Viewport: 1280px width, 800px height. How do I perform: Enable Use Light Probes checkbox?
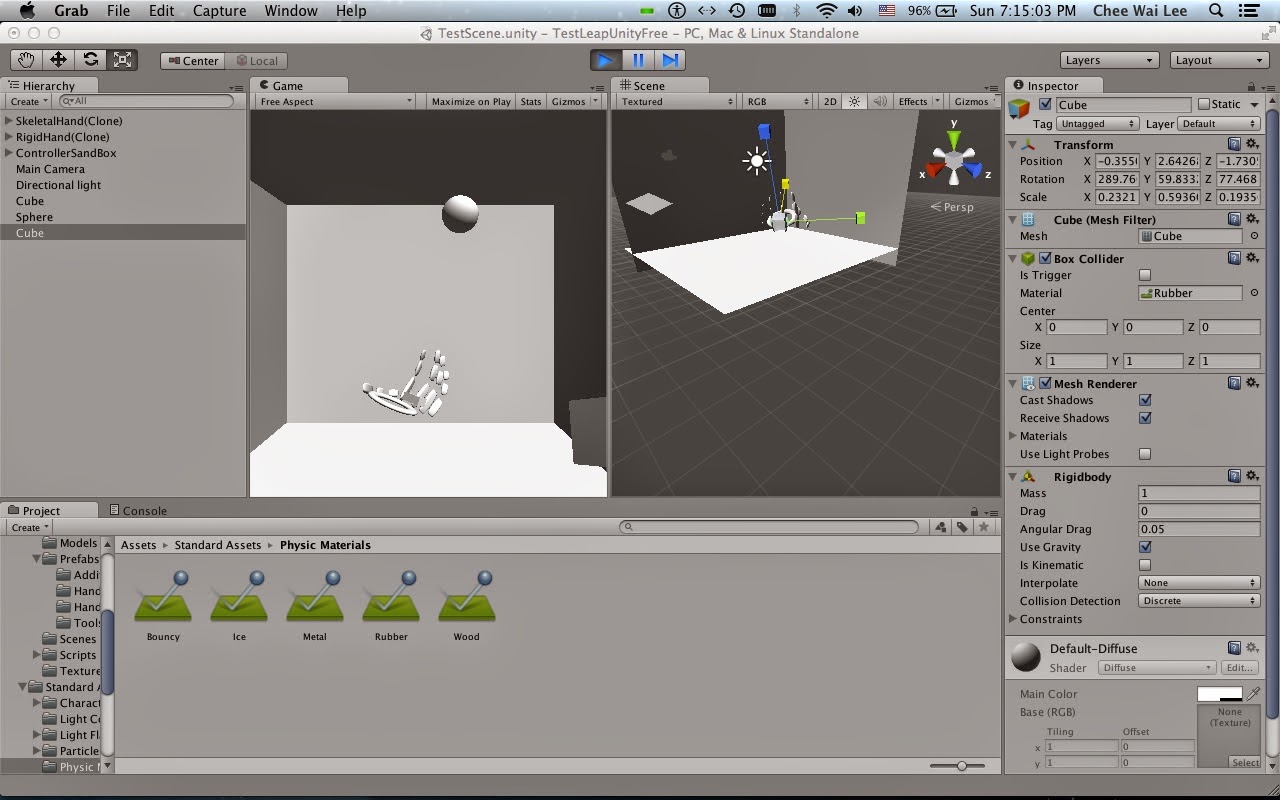point(1145,454)
